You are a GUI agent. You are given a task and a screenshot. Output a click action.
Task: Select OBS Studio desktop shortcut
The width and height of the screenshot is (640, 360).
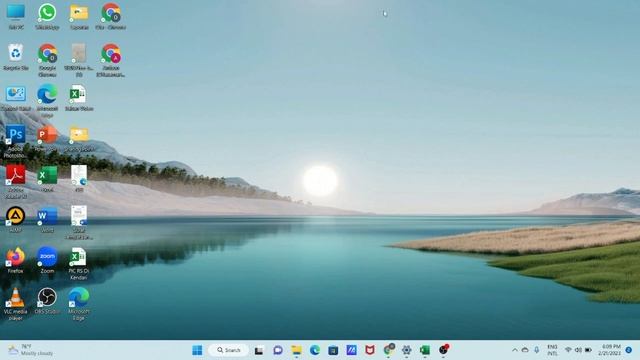tap(47, 301)
